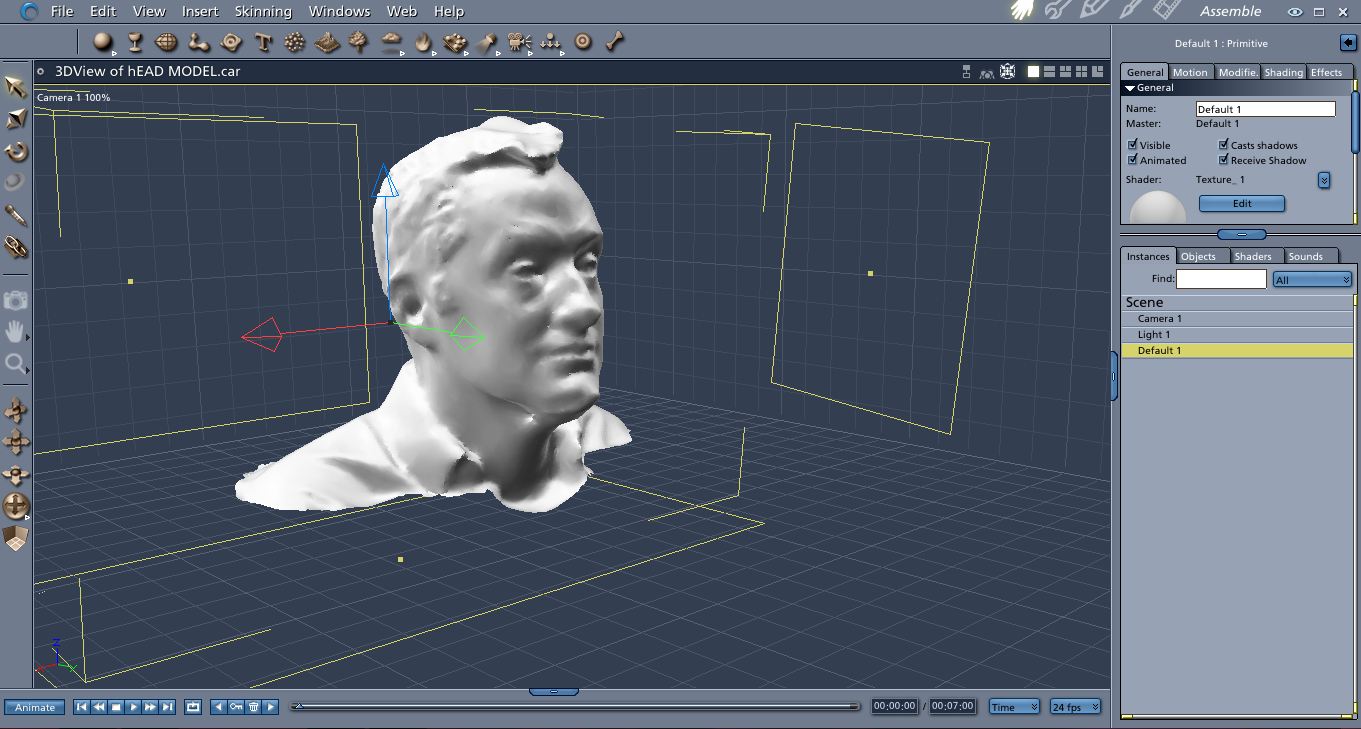Switch to the Shaders tab
Image resolution: width=1361 pixels, height=729 pixels.
click(x=1252, y=256)
